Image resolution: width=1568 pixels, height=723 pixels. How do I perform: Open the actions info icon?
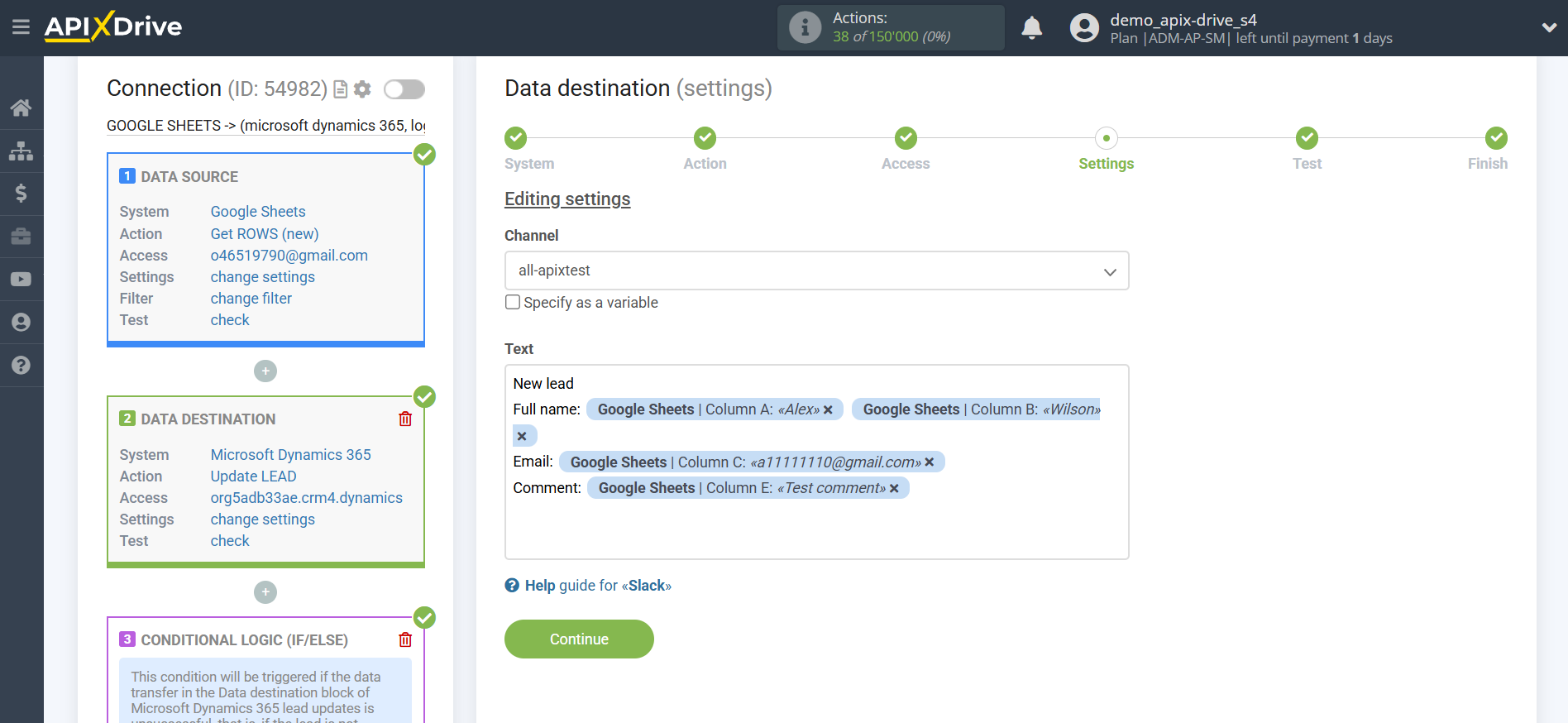coord(805,27)
